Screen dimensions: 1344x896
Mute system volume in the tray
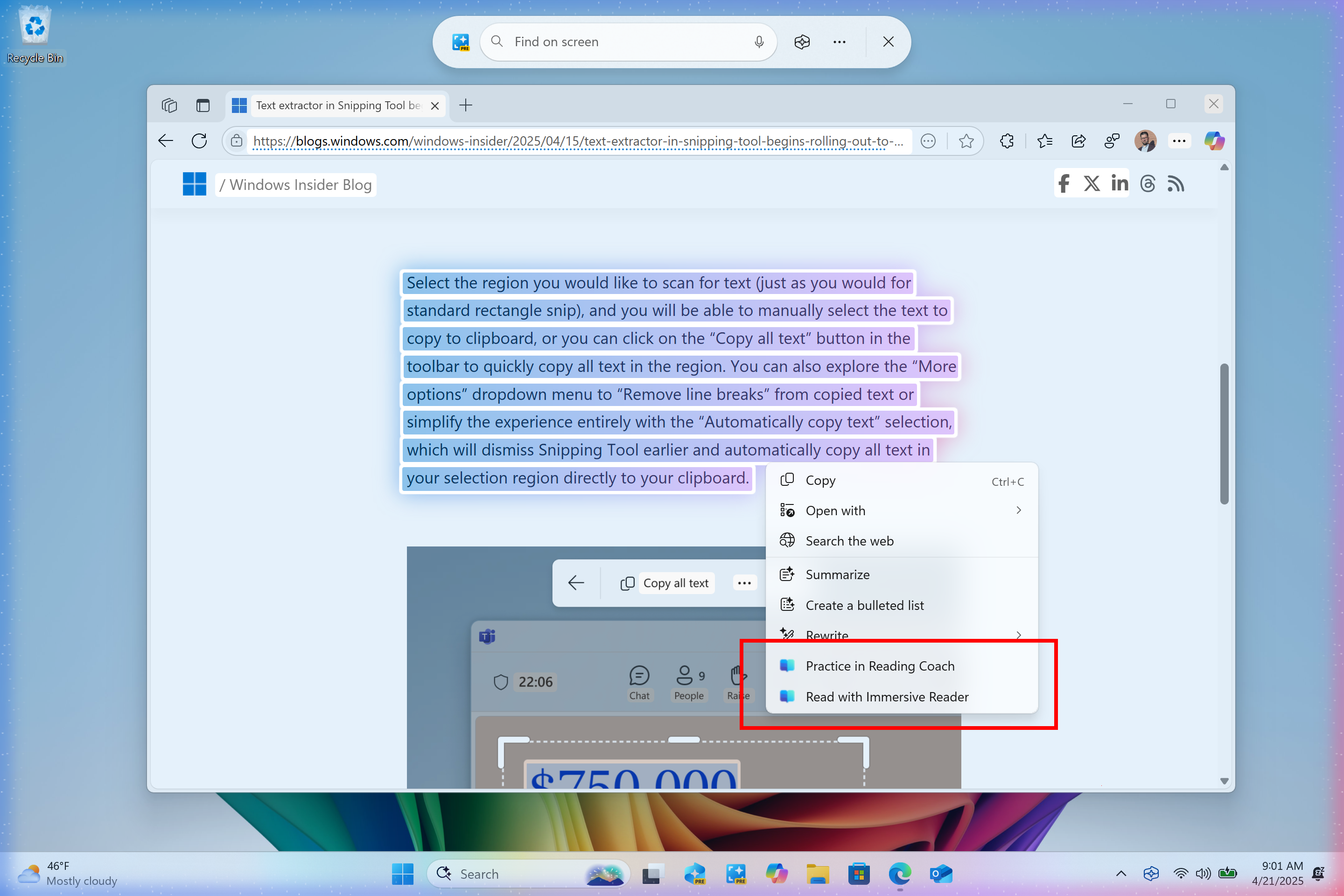(1204, 873)
